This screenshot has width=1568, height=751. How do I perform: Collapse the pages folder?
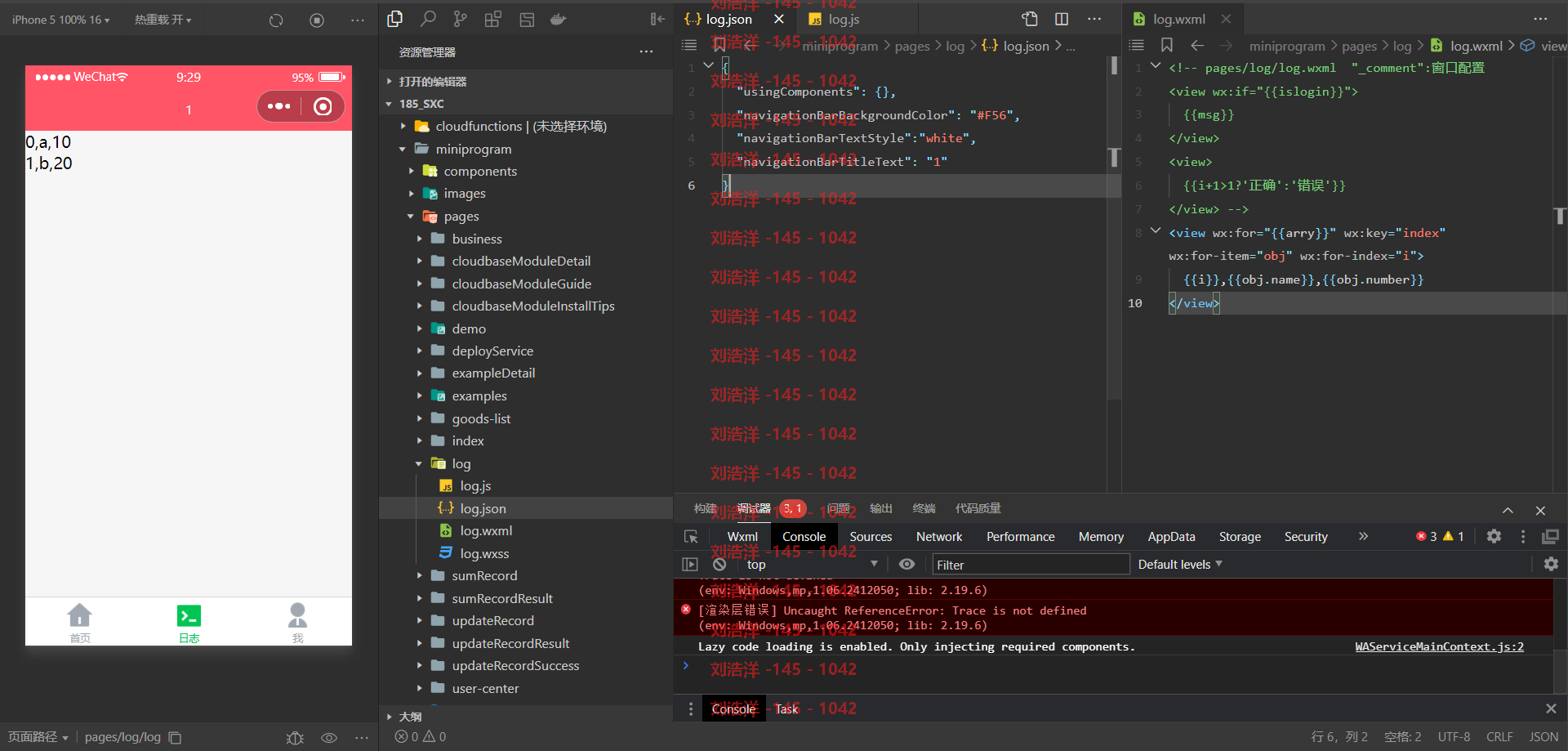[411, 217]
